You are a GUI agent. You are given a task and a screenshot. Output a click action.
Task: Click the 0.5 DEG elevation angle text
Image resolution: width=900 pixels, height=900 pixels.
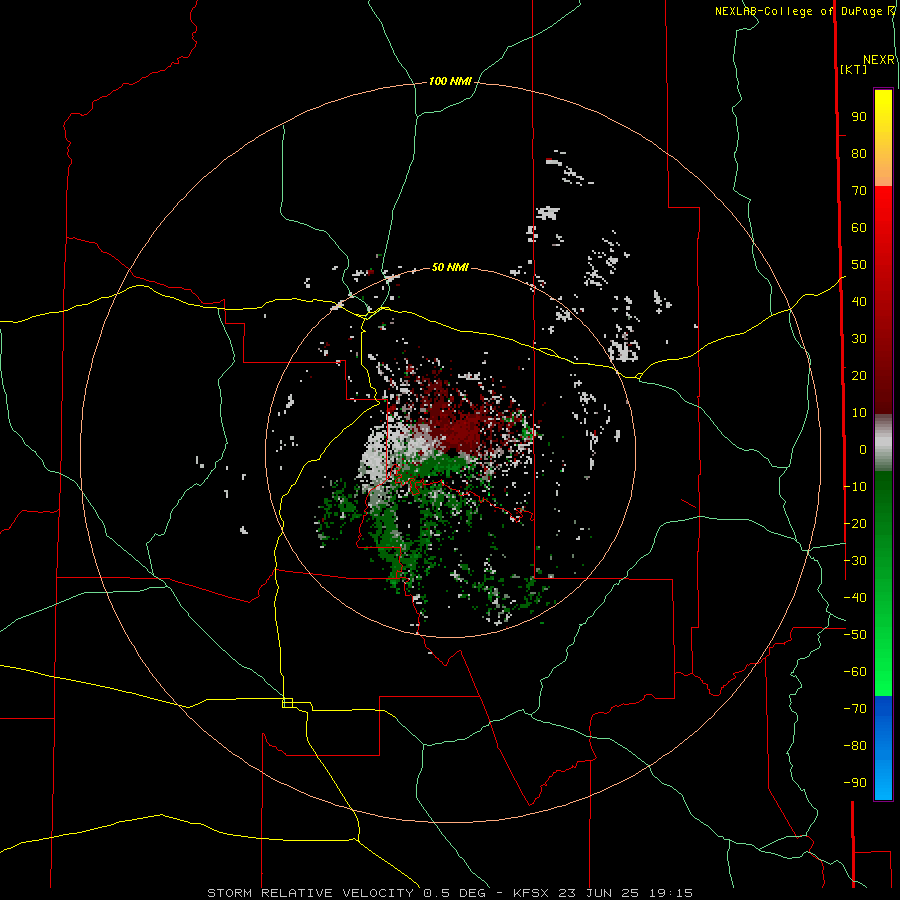point(455,893)
